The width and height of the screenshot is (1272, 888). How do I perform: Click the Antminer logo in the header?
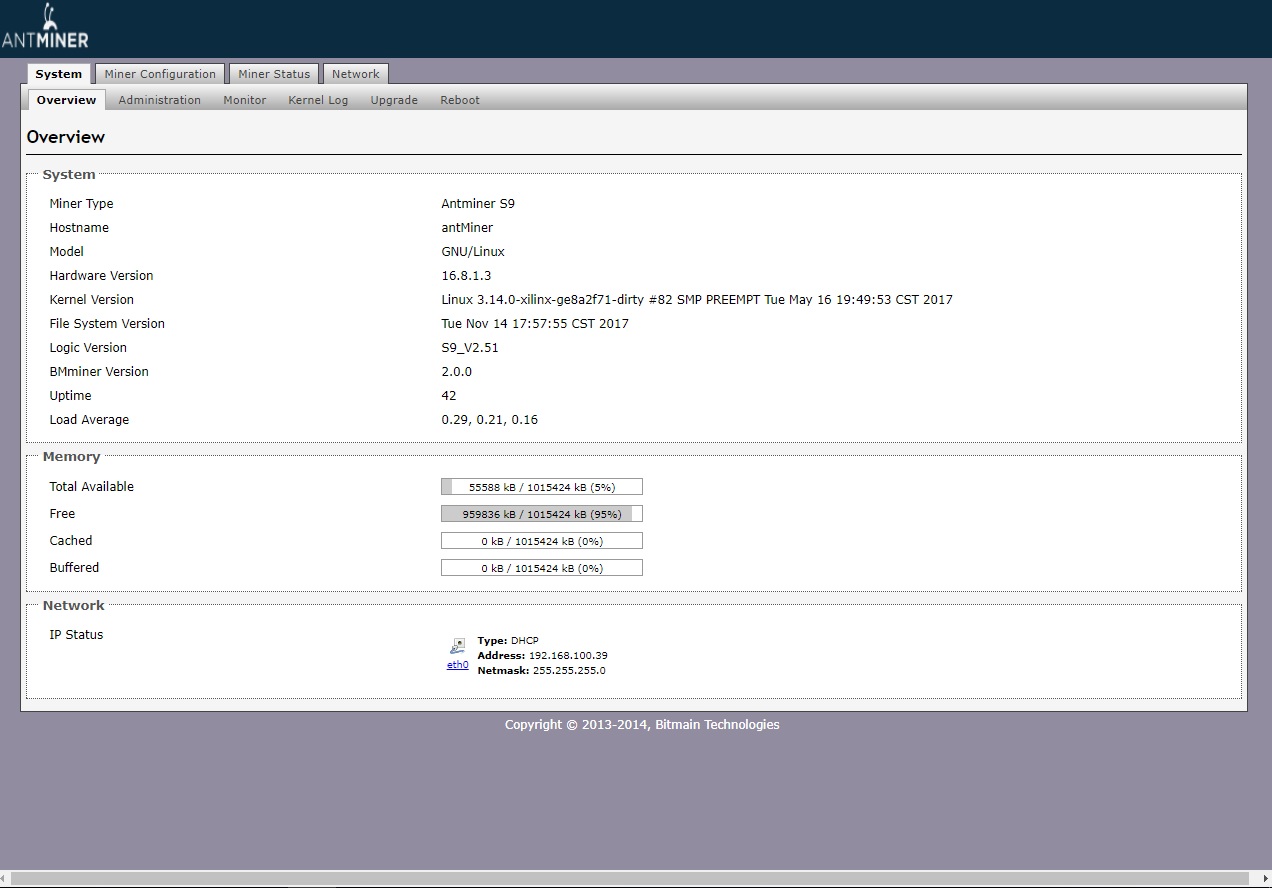(45, 27)
